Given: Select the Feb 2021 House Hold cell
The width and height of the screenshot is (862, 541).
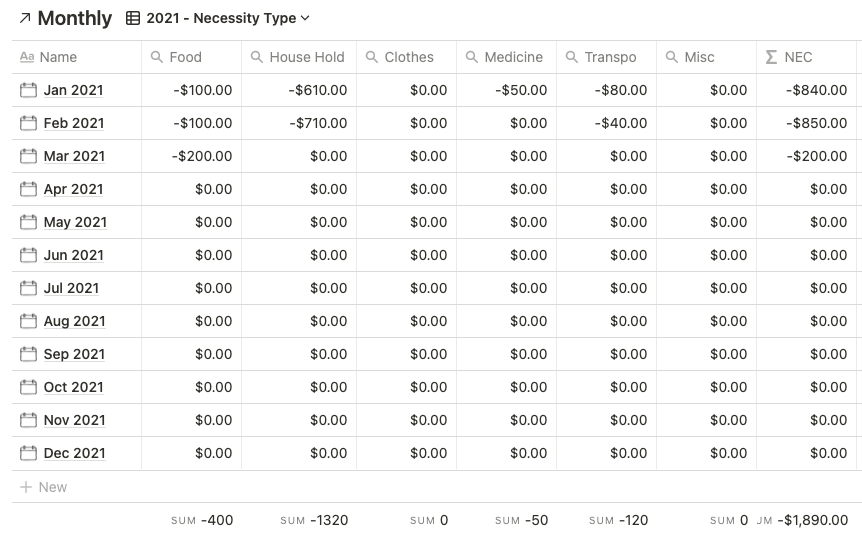Looking at the screenshot, I should pyautogui.click(x=299, y=123).
